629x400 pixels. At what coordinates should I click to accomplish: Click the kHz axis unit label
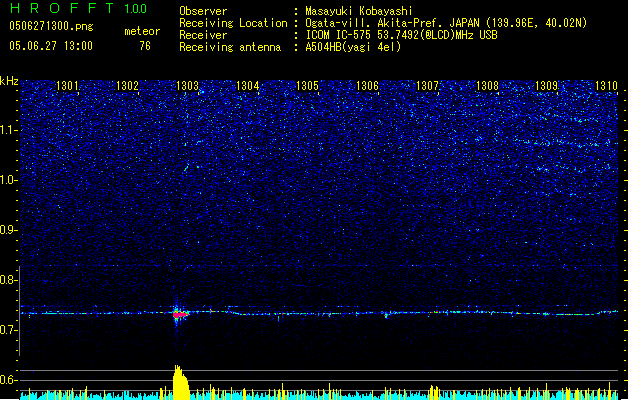(9, 81)
